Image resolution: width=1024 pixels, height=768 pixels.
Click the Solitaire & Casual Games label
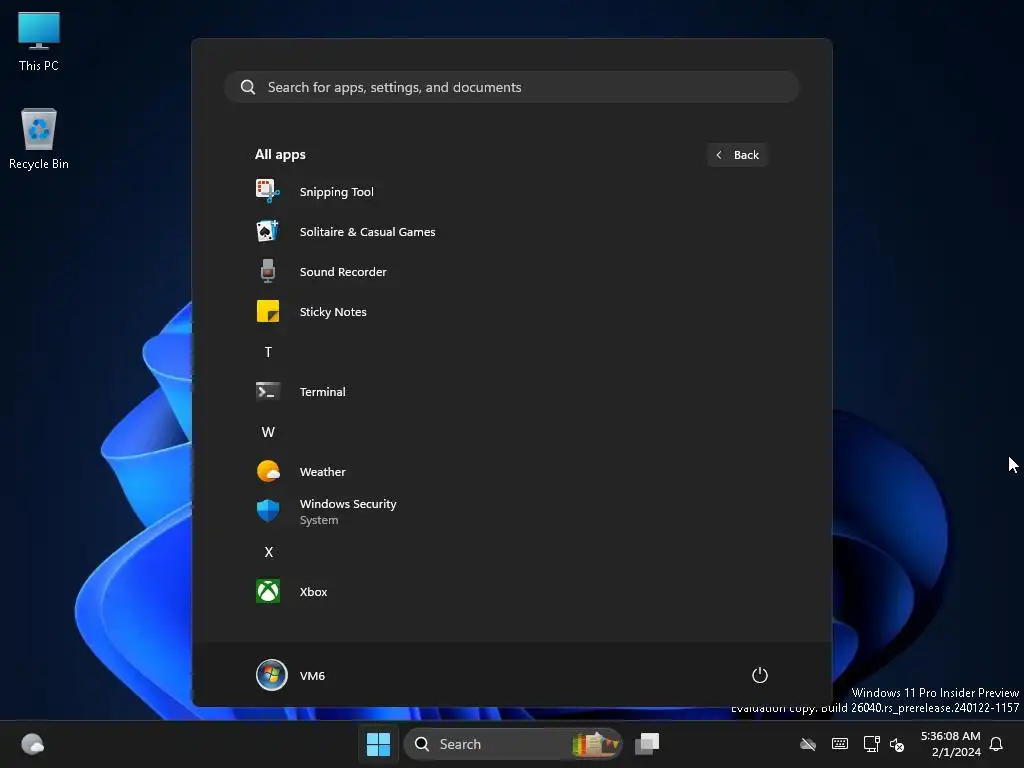point(367,232)
